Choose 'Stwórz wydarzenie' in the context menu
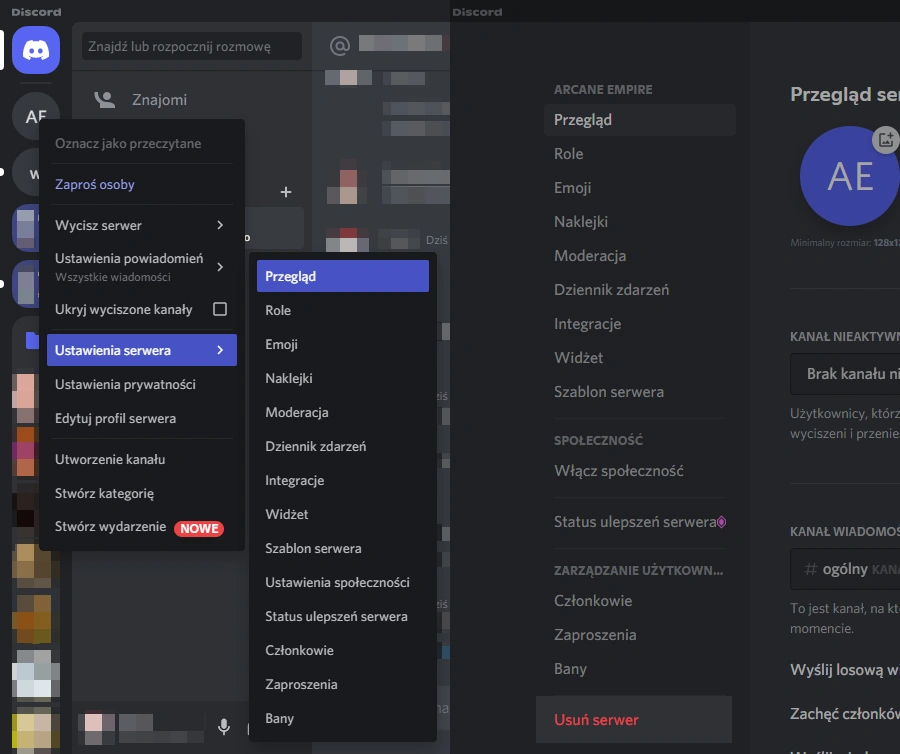The width and height of the screenshot is (900, 754). (x=142, y=527)
